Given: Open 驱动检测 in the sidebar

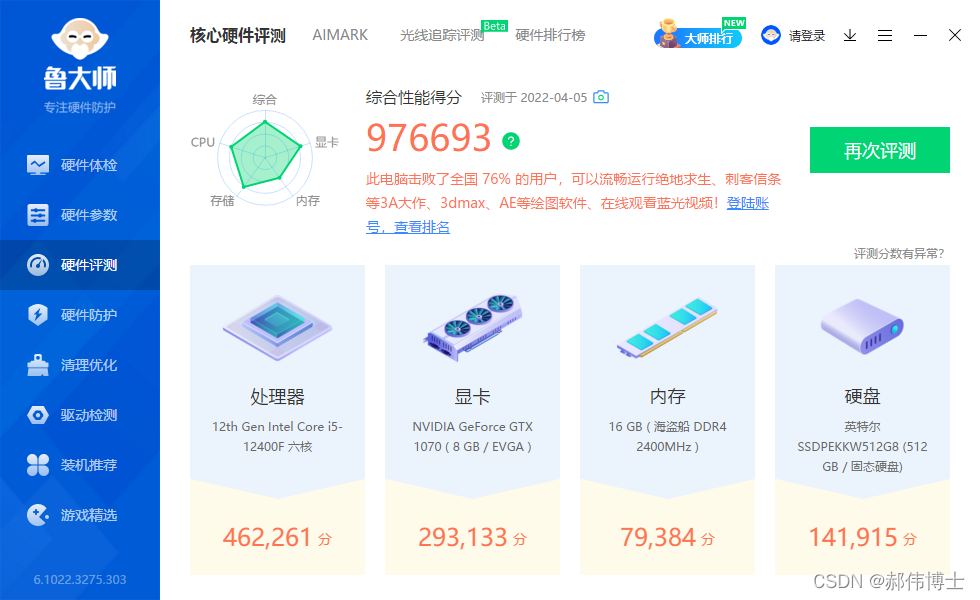Looking at the screenshot, I should point(80,415).
